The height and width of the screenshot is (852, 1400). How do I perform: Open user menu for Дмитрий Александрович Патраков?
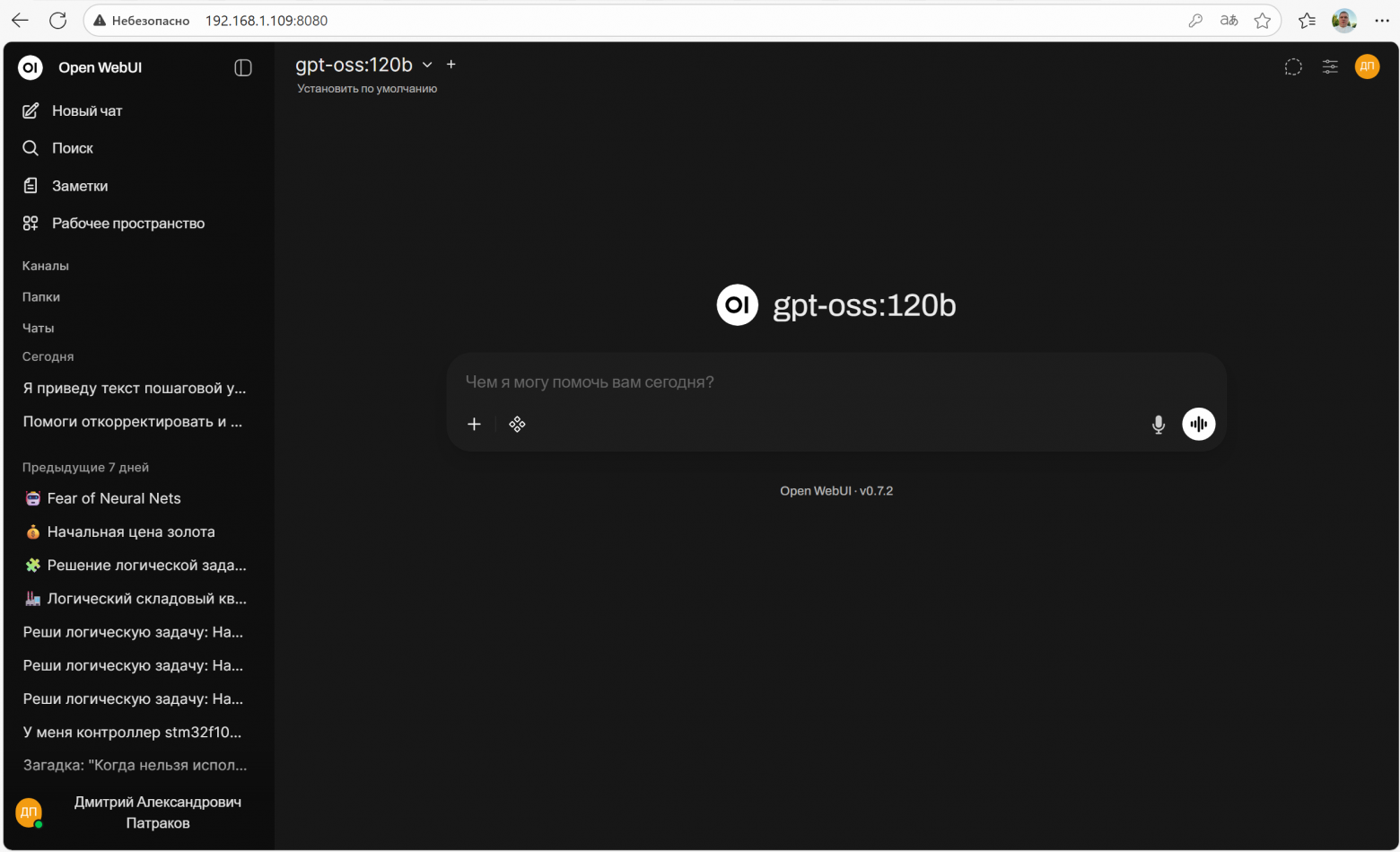[135, 812]
